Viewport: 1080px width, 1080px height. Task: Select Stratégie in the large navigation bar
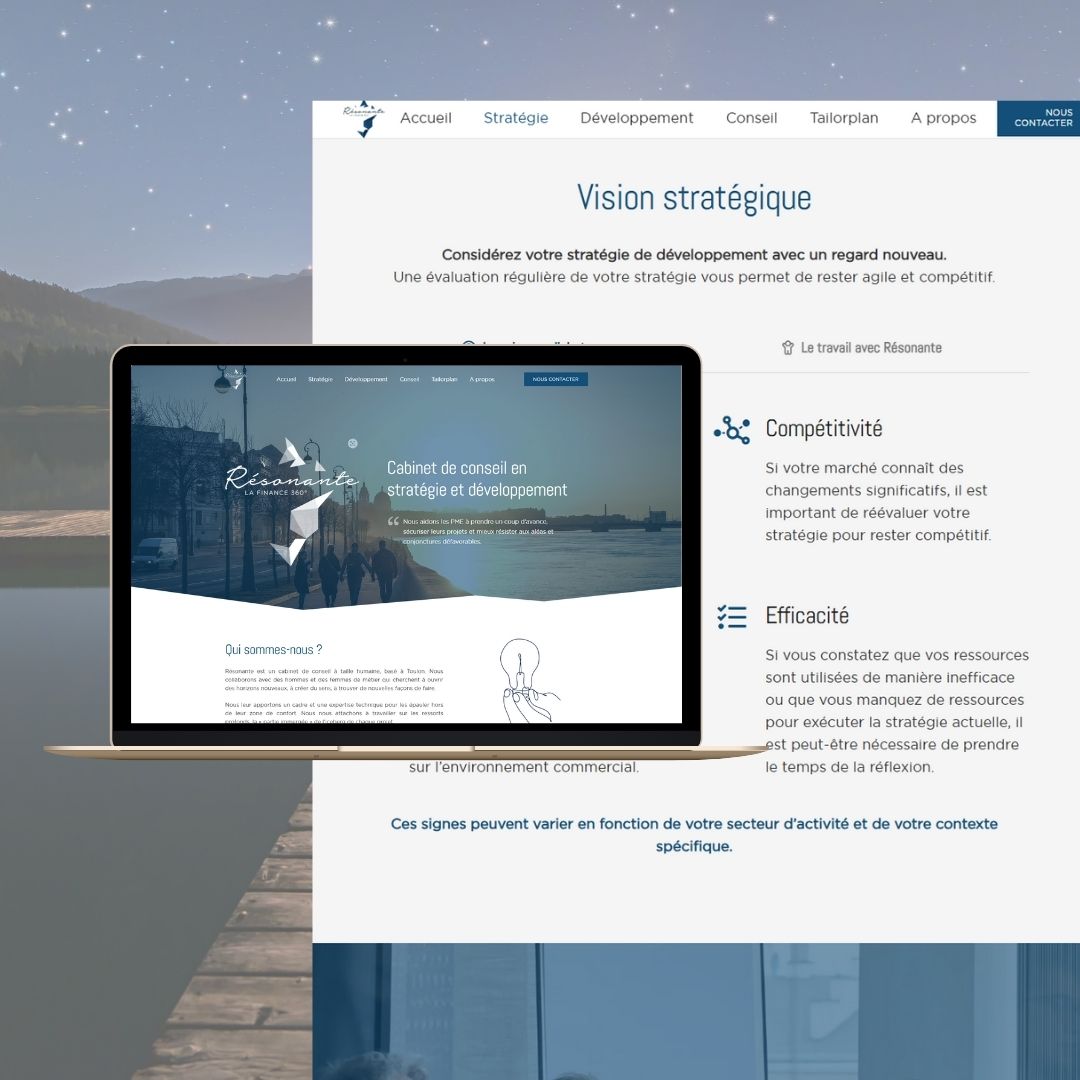516,118
